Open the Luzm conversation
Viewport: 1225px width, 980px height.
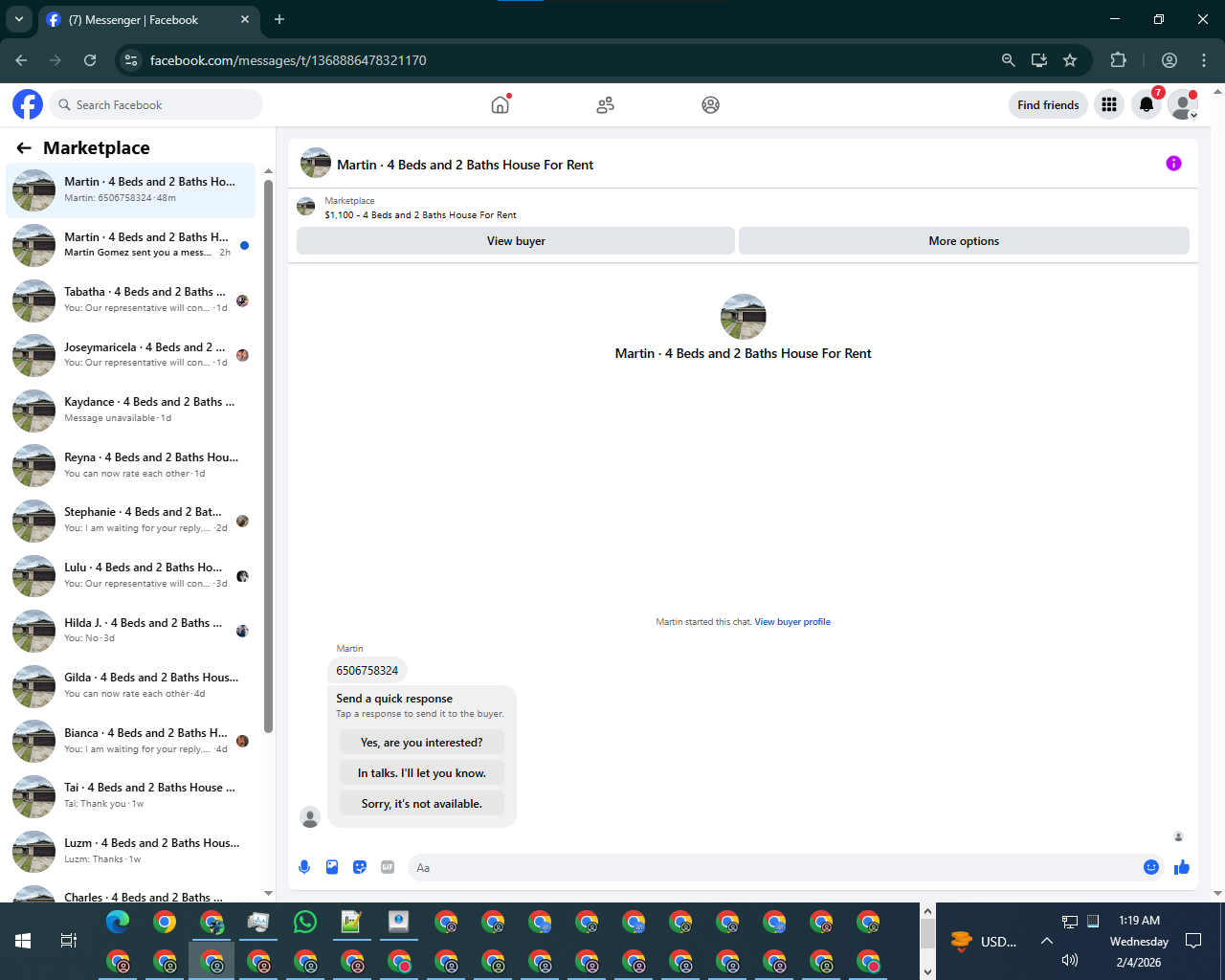[131, 851]
